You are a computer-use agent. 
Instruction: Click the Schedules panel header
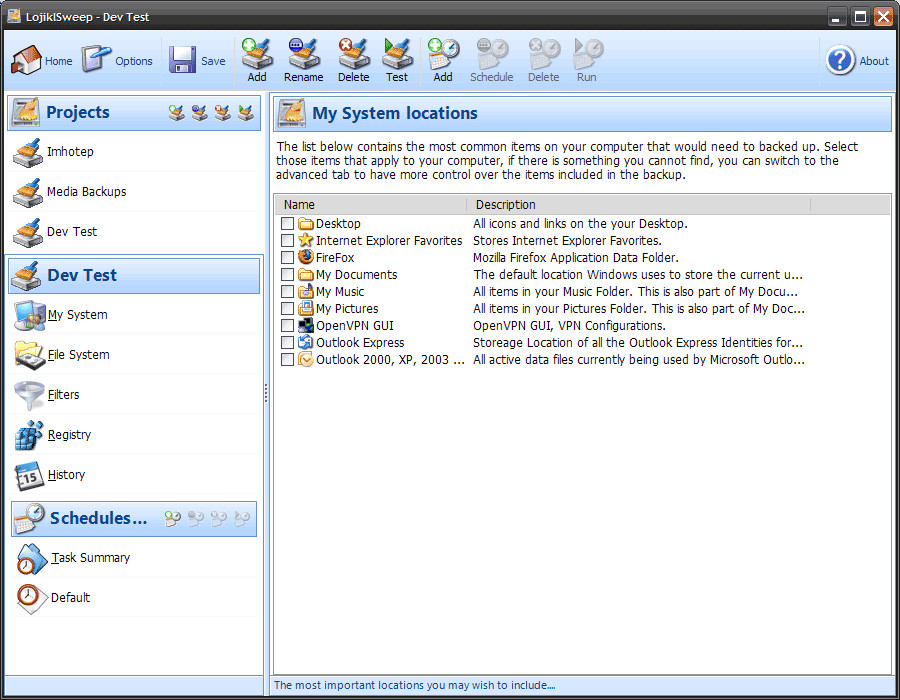coord(134,519)
